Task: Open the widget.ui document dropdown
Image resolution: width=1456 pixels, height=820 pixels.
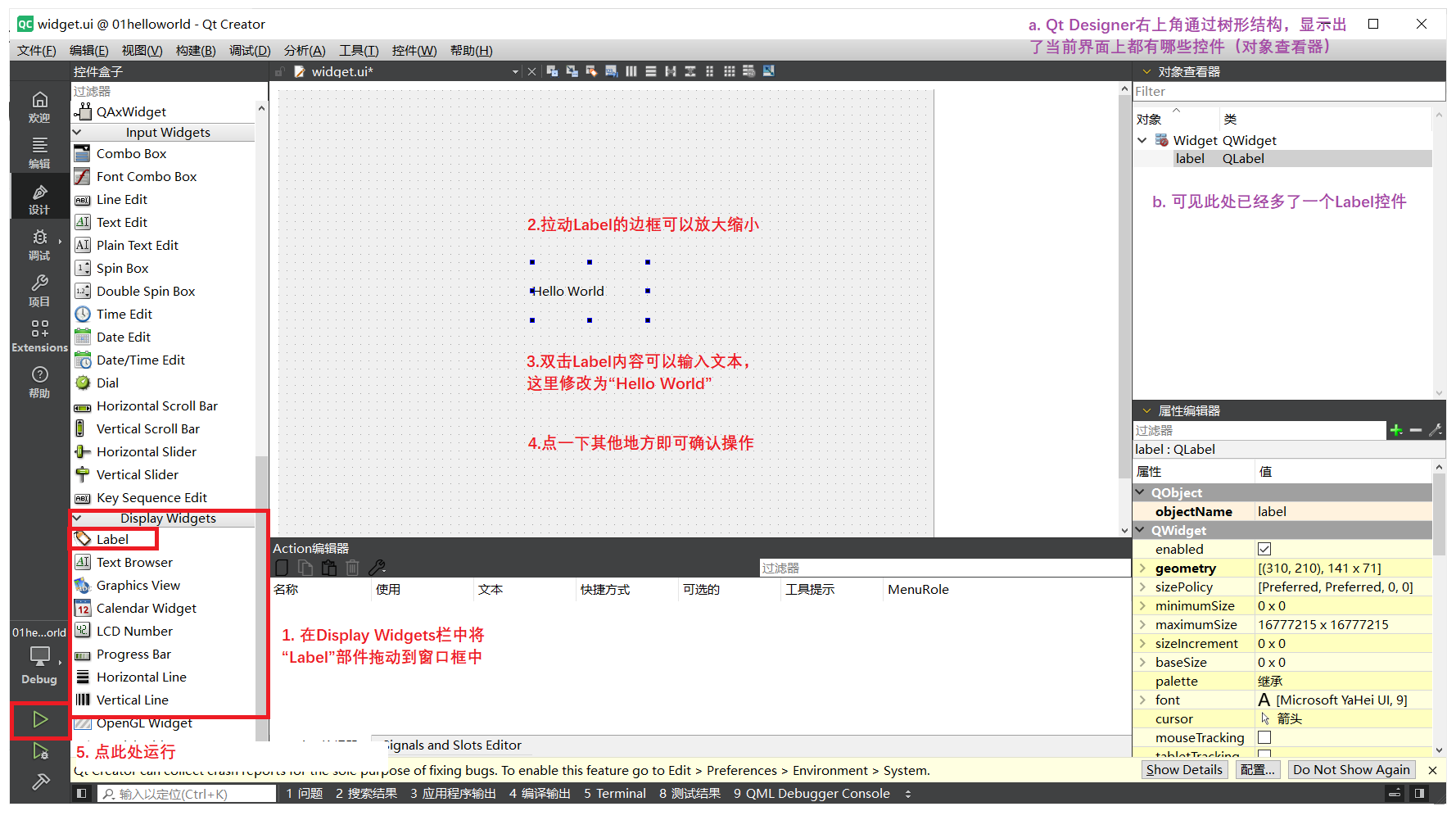Action: (515, 71)
